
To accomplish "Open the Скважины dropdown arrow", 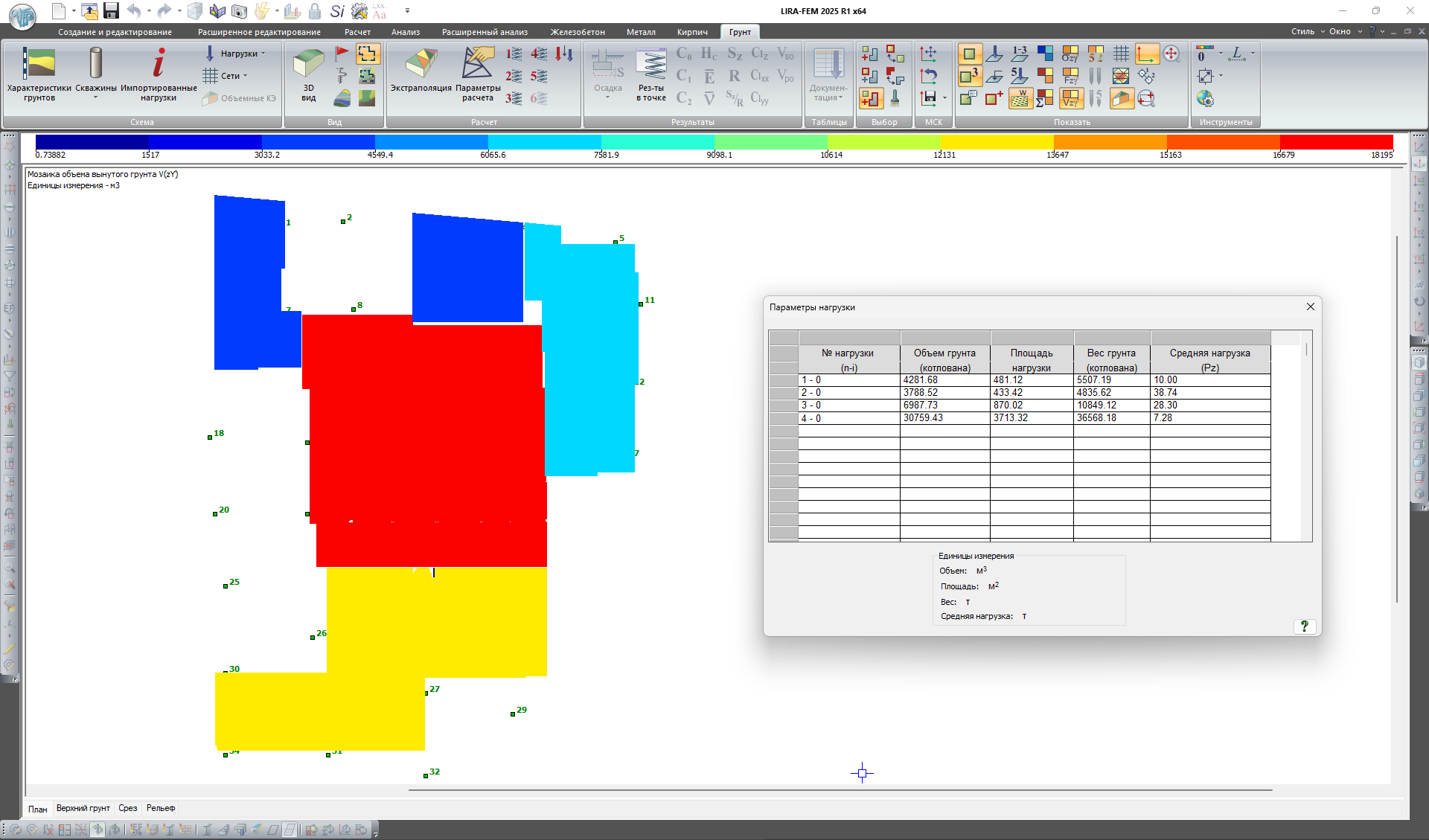I will [x=95, y=97].
